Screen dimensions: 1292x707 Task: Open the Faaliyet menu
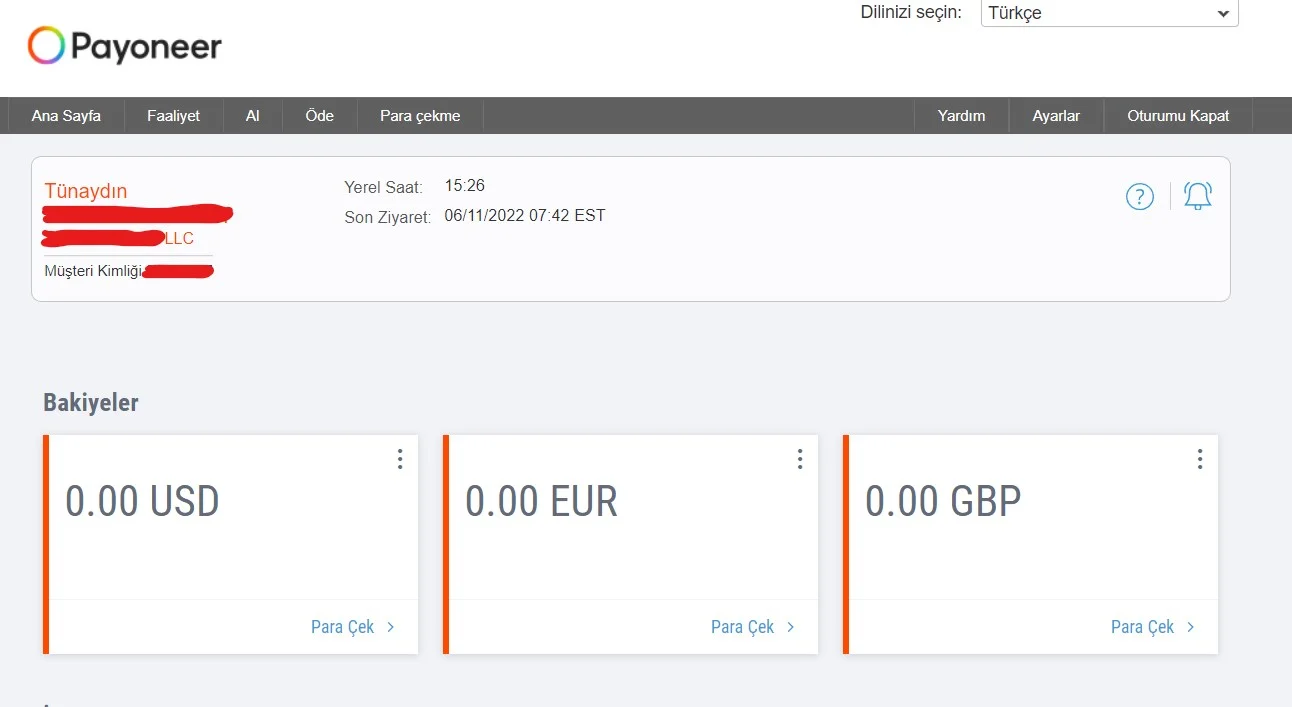(173, 116)
